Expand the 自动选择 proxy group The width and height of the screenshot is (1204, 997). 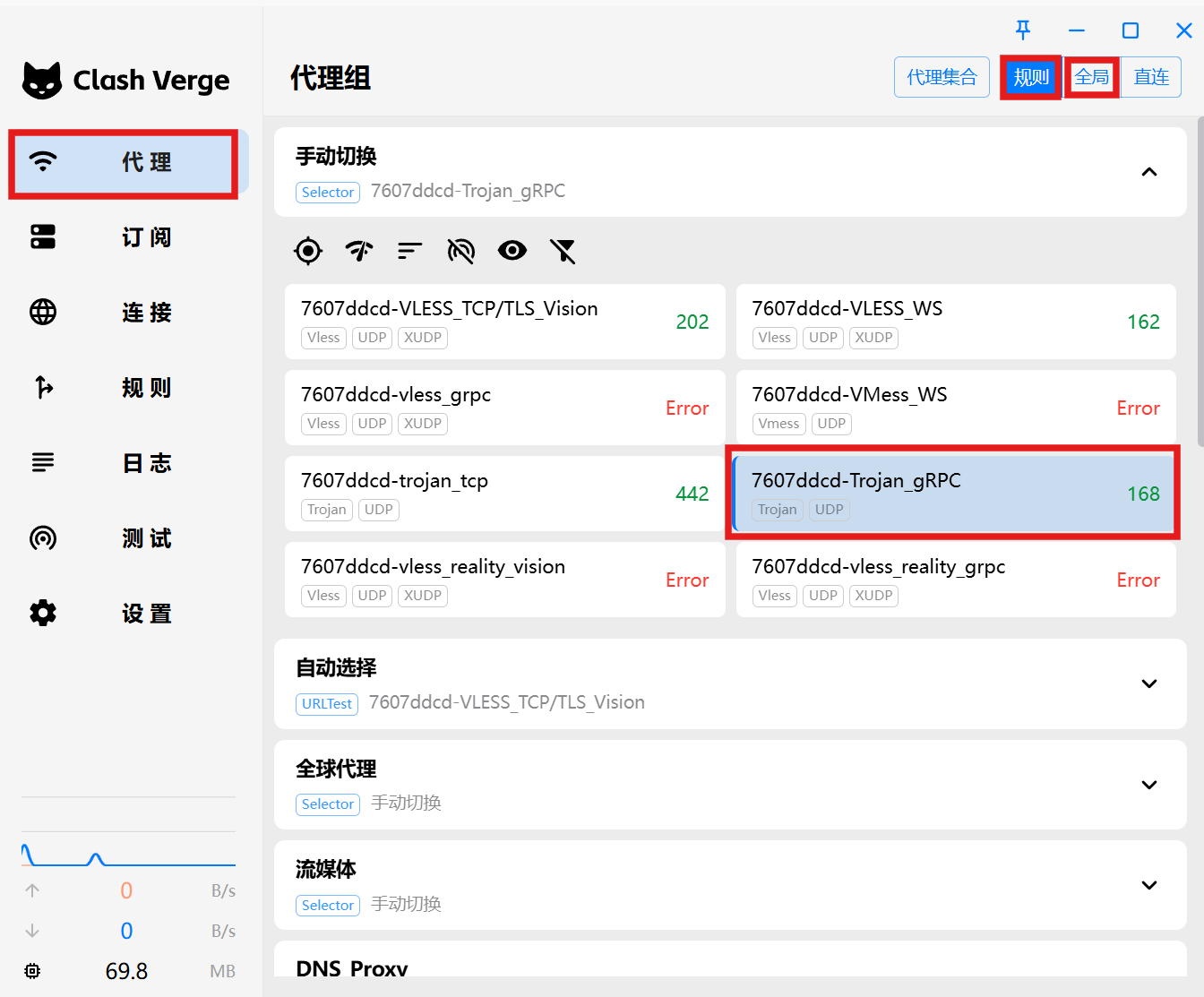[x=1149, y=683]
